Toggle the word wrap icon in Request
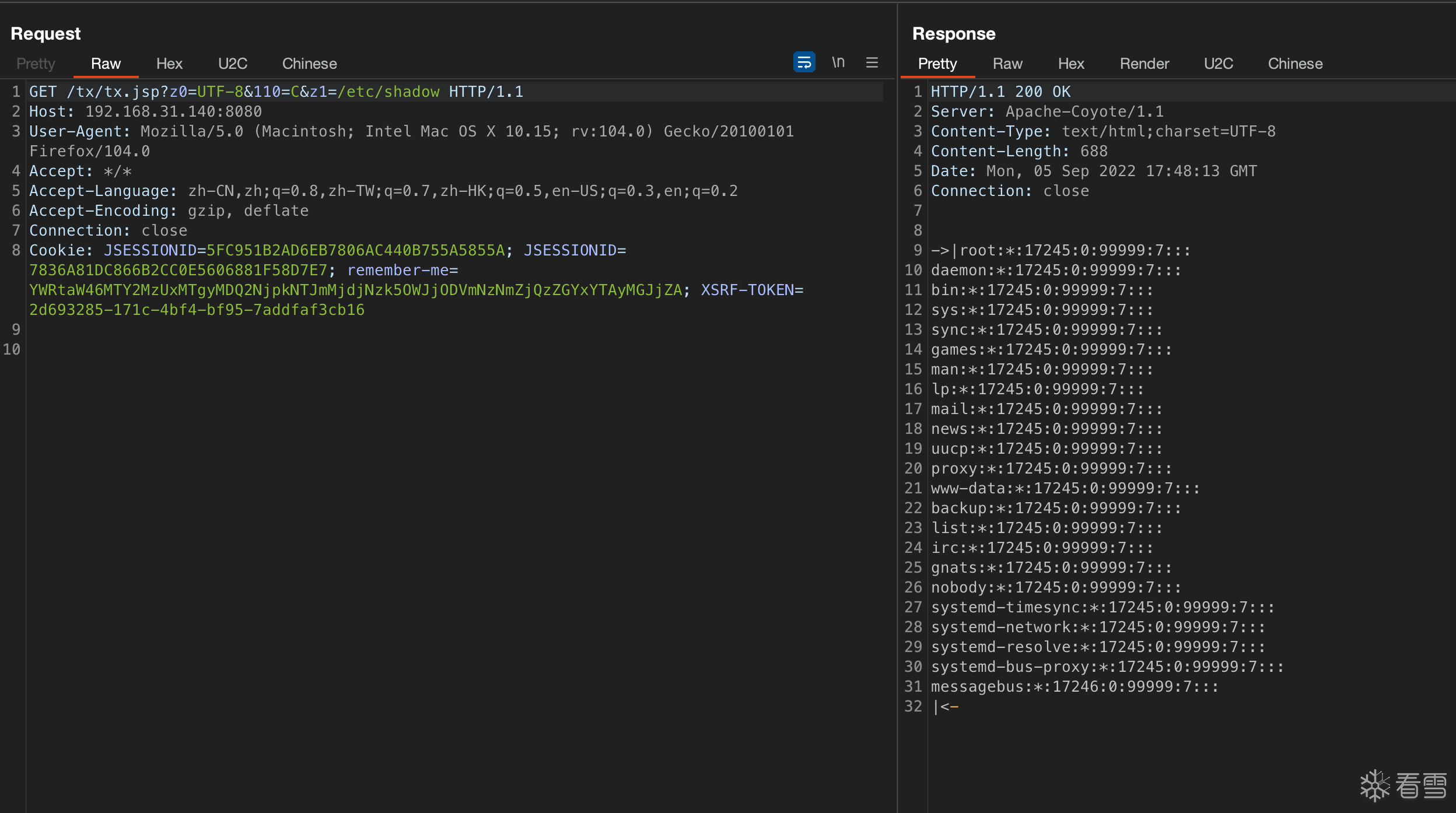1456x813 pixels. pyautogui.click(x=804, y=62)
